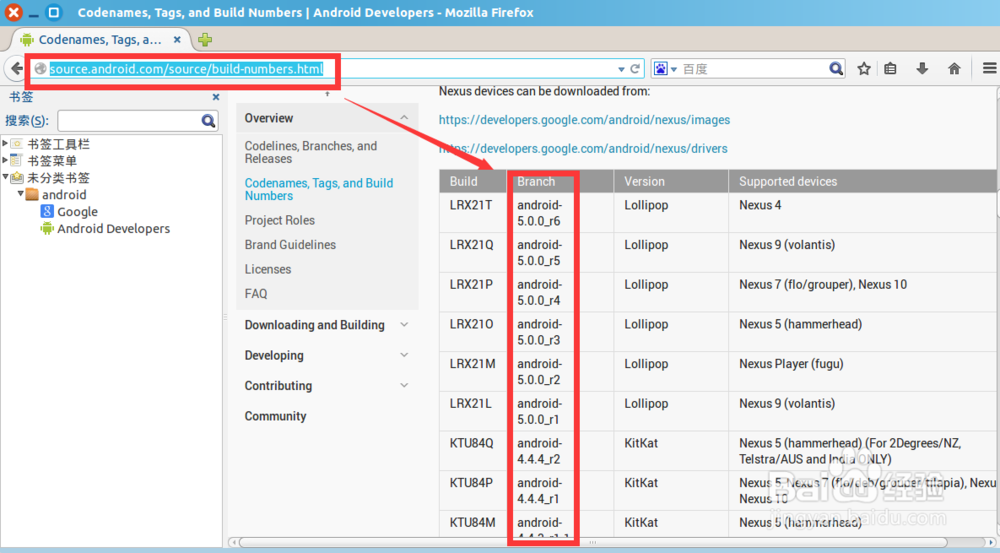Open the Brand Guidelines page
This screenshot has height=553, width=1000.
290,245
